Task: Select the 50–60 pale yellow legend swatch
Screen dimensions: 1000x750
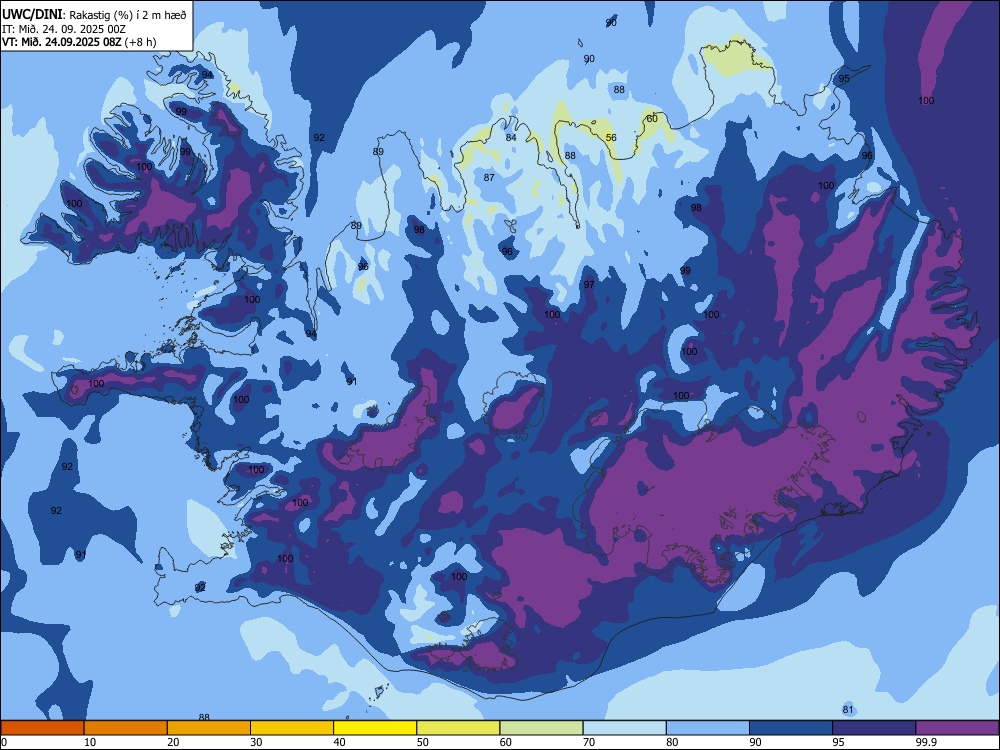Action: coord(458,728)
